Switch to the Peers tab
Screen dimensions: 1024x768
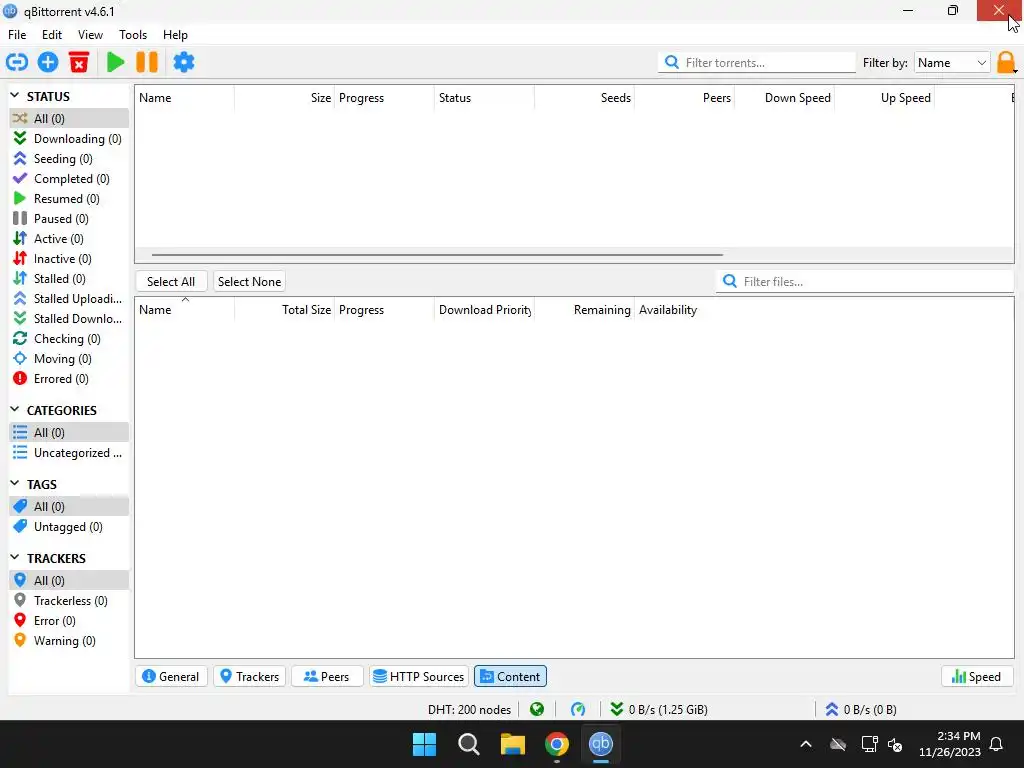coord(327,677)
